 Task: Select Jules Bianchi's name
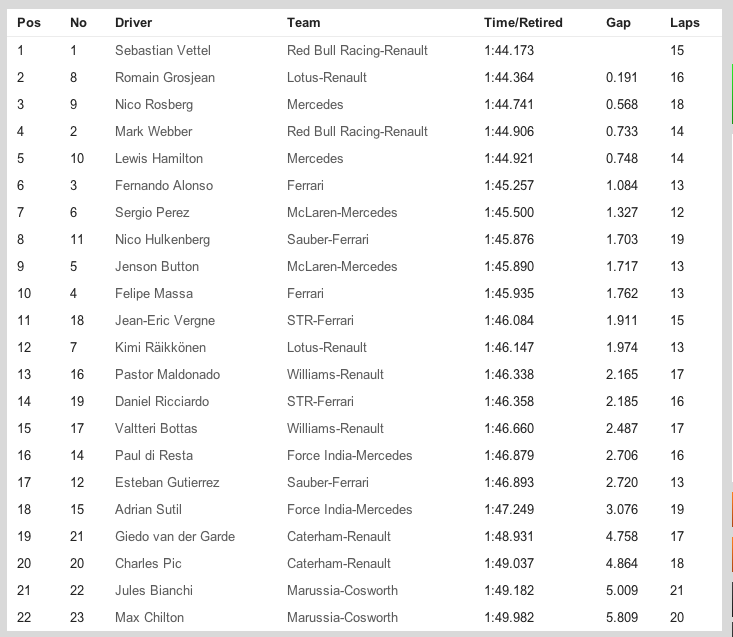(154, 590)
